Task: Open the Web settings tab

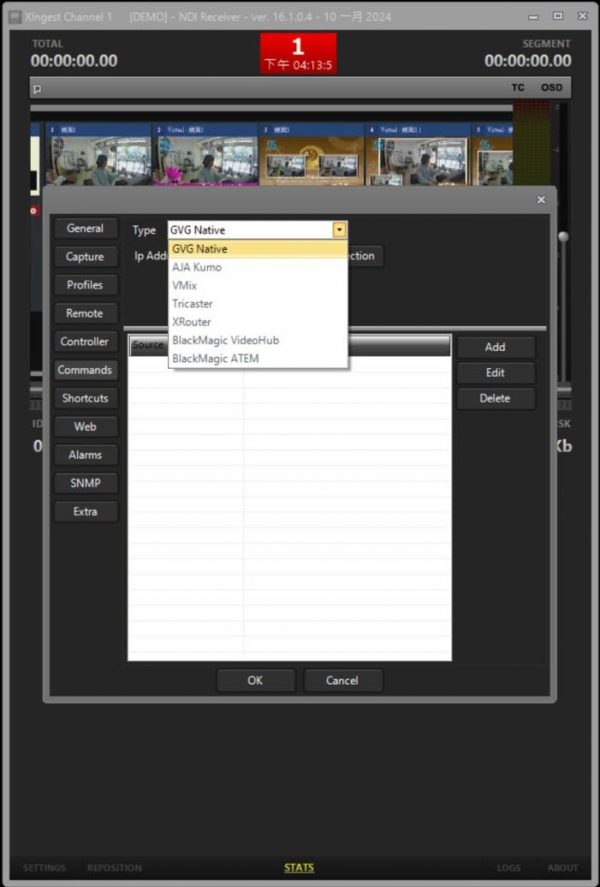Action: tap(86, 427)
